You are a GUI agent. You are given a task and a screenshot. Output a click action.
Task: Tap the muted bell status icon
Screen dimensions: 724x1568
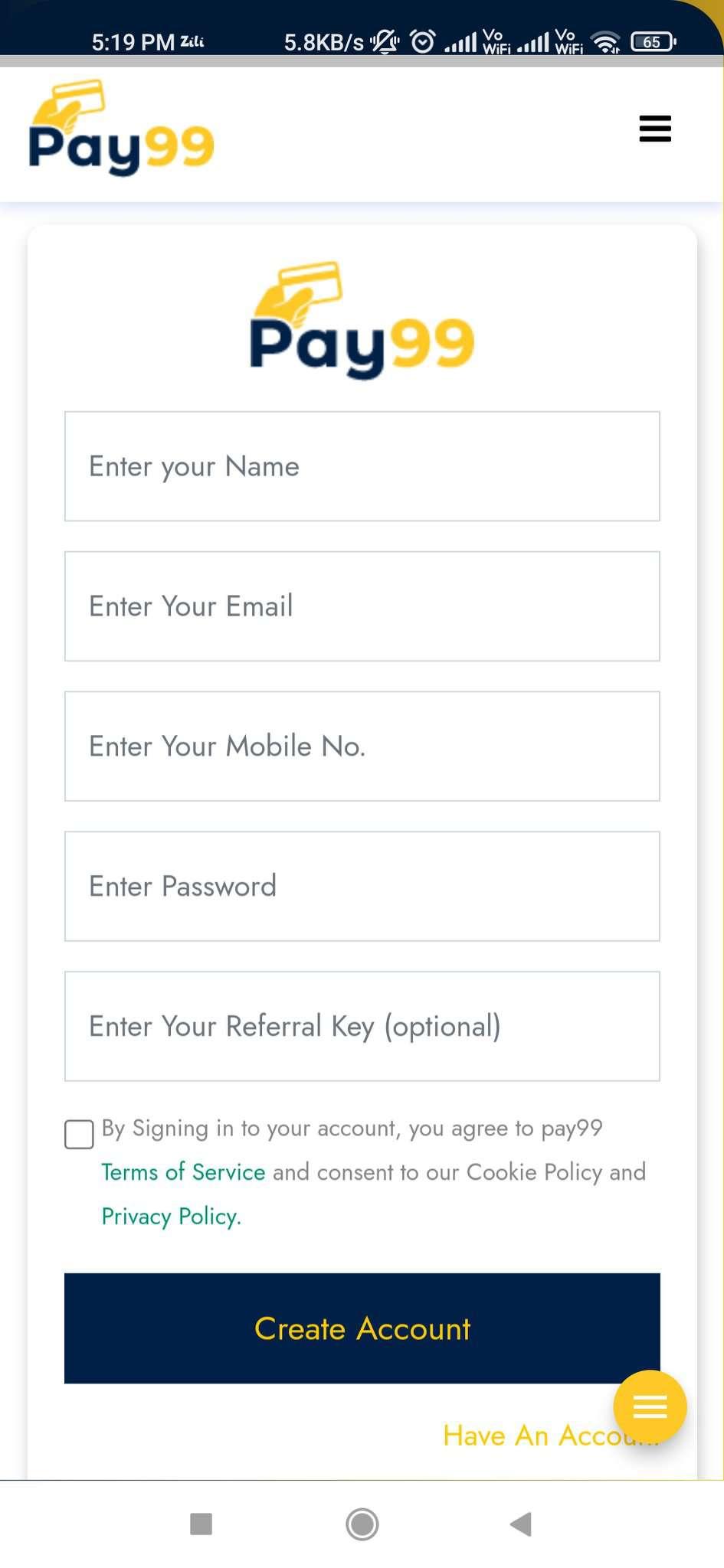tap(385, 41)
